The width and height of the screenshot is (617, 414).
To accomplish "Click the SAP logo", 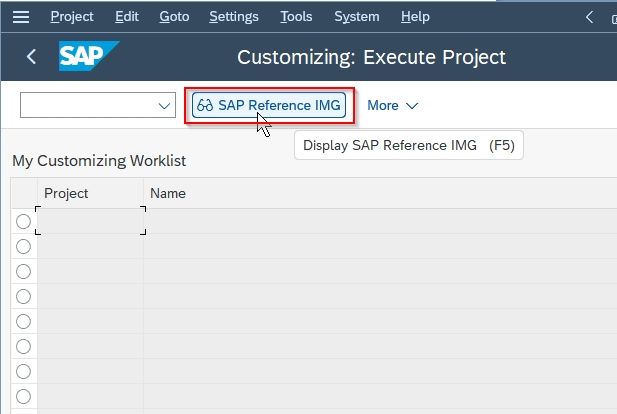I will coord(89,56).
